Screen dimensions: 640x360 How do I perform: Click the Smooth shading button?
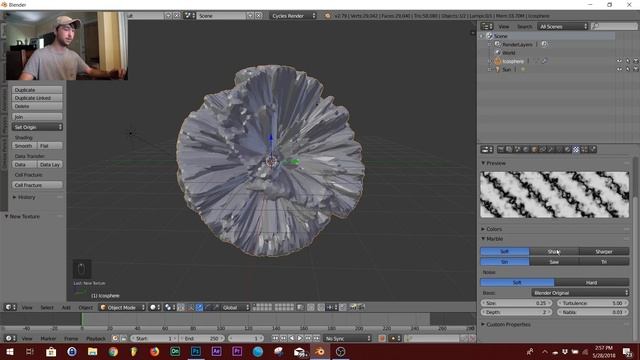24,146
